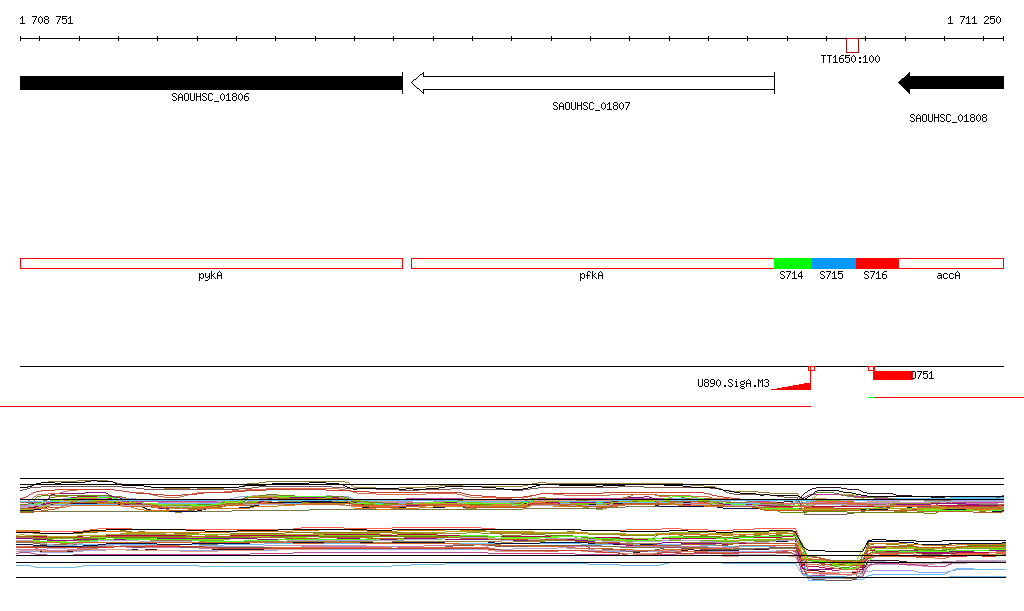Click the U890.SigA.M3 red promoter triangle
This screenshot has width=1024, height=611.
click(795, 385)
